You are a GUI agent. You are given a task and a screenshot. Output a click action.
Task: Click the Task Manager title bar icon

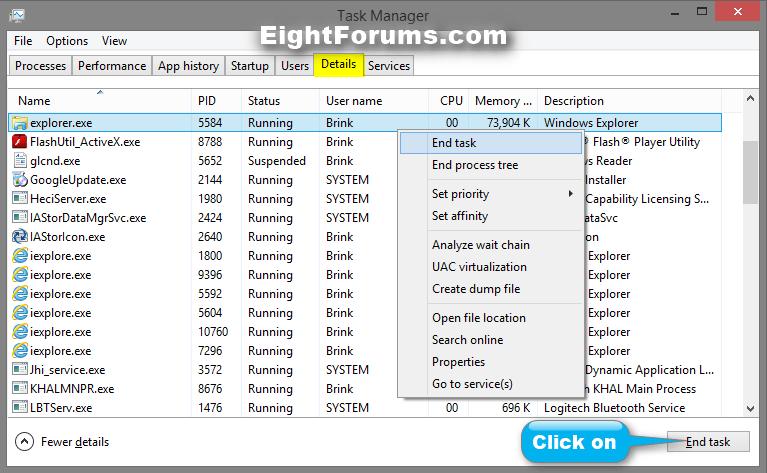pyautogui.click(x=16, y=16)
